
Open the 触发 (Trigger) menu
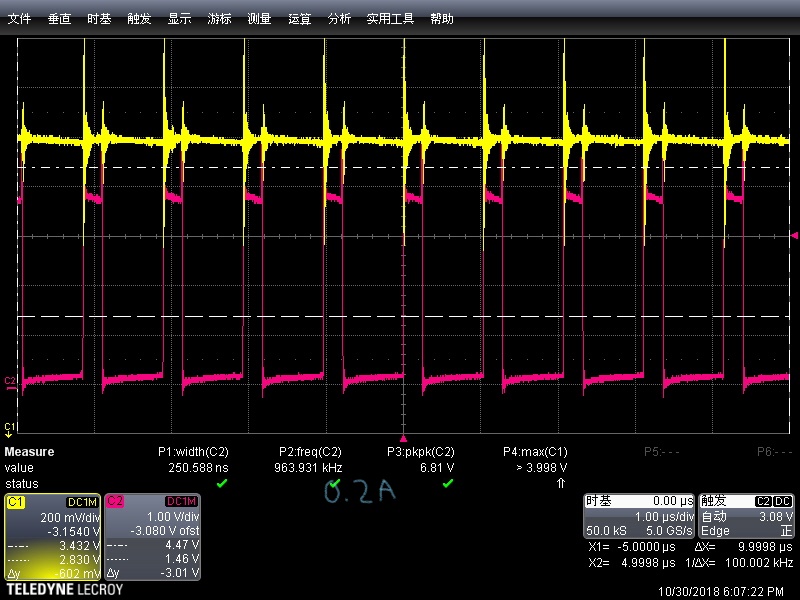coord(139,19)
